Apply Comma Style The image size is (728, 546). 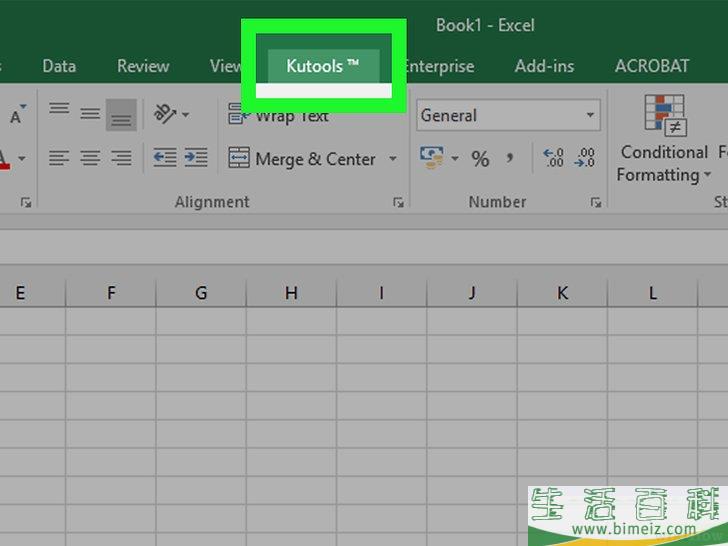point(510,159)
